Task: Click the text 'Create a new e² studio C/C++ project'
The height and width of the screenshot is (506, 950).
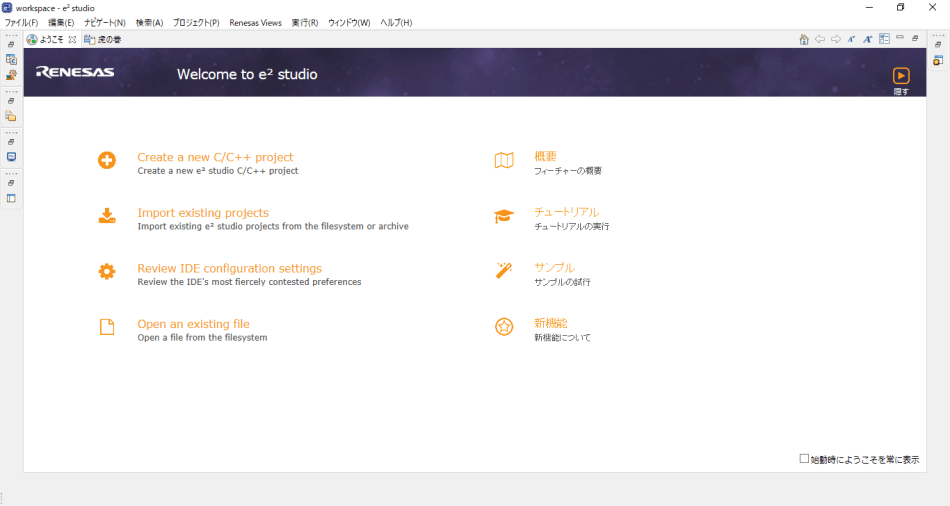Action: tap(218, 171)
